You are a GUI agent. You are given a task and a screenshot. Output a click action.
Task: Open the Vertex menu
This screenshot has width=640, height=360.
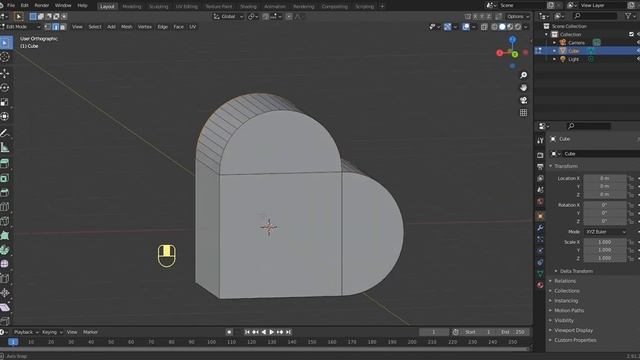pos(144,27)
